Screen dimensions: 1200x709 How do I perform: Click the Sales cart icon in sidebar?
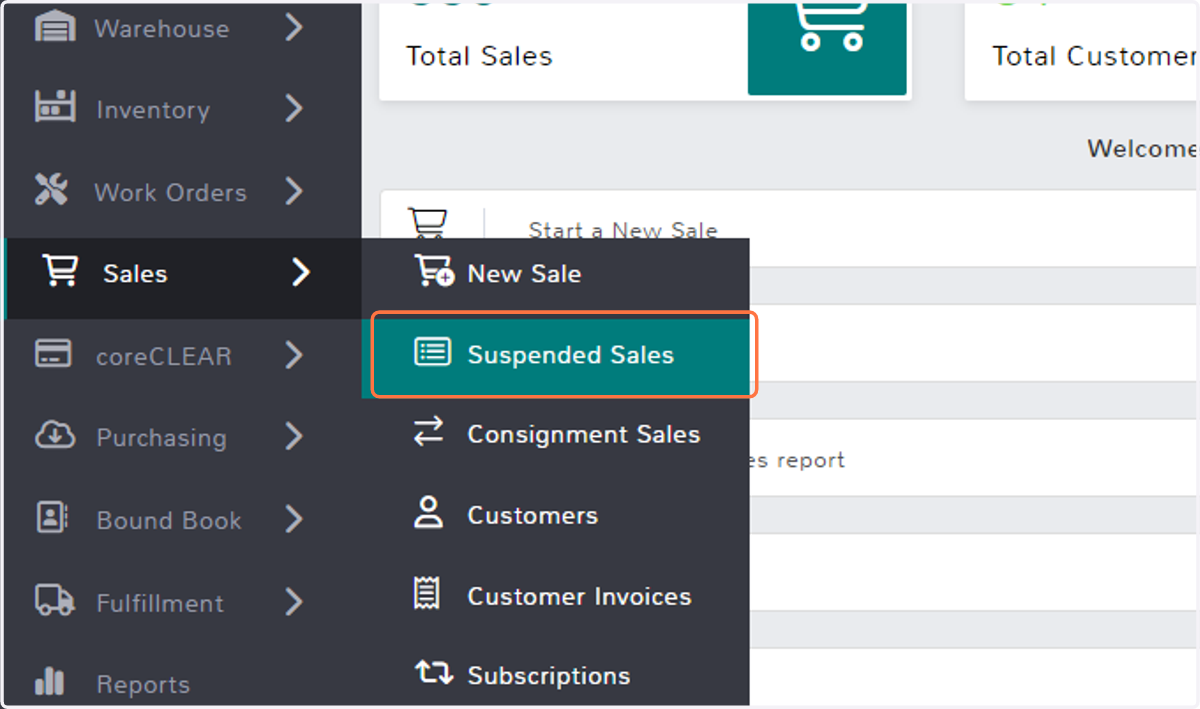60,271
